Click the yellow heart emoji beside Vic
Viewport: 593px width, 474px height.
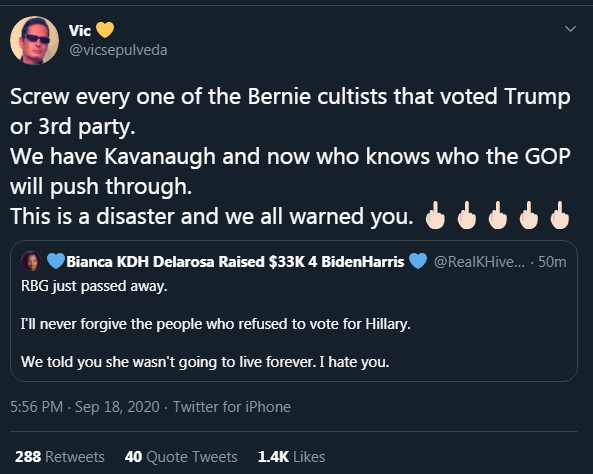105,30
